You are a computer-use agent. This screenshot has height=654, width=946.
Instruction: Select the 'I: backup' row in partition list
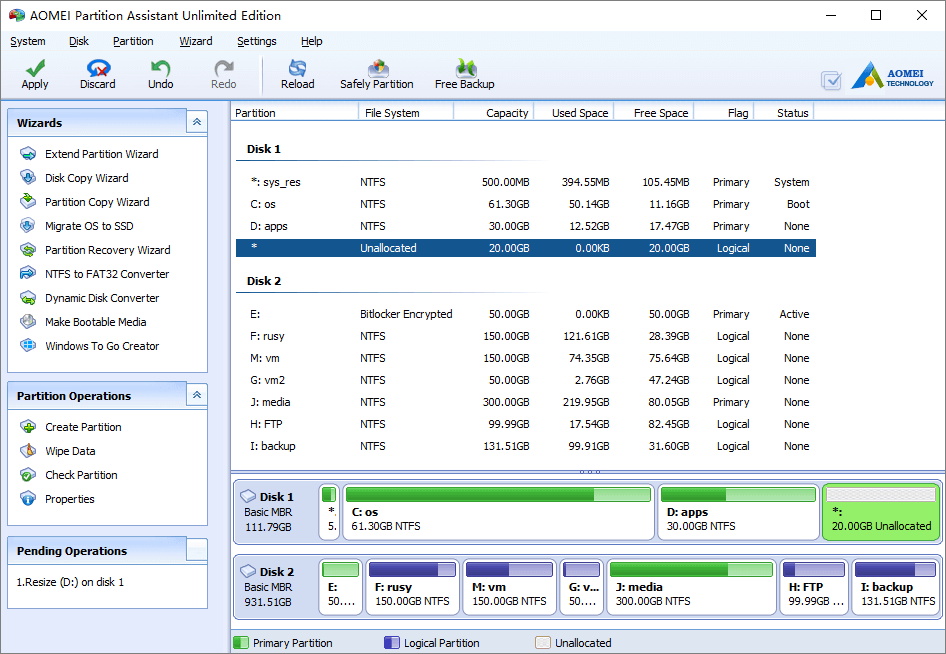(525, 446)
